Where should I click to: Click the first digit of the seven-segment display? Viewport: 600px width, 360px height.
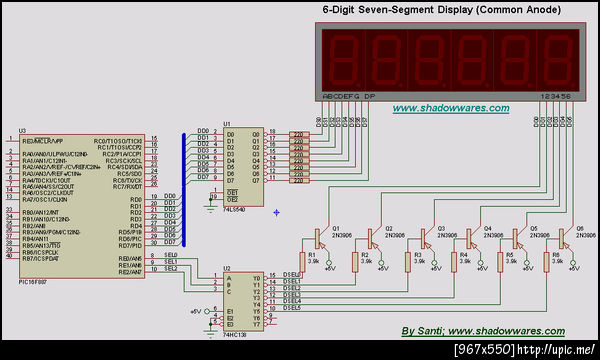(x=343, y=60)
